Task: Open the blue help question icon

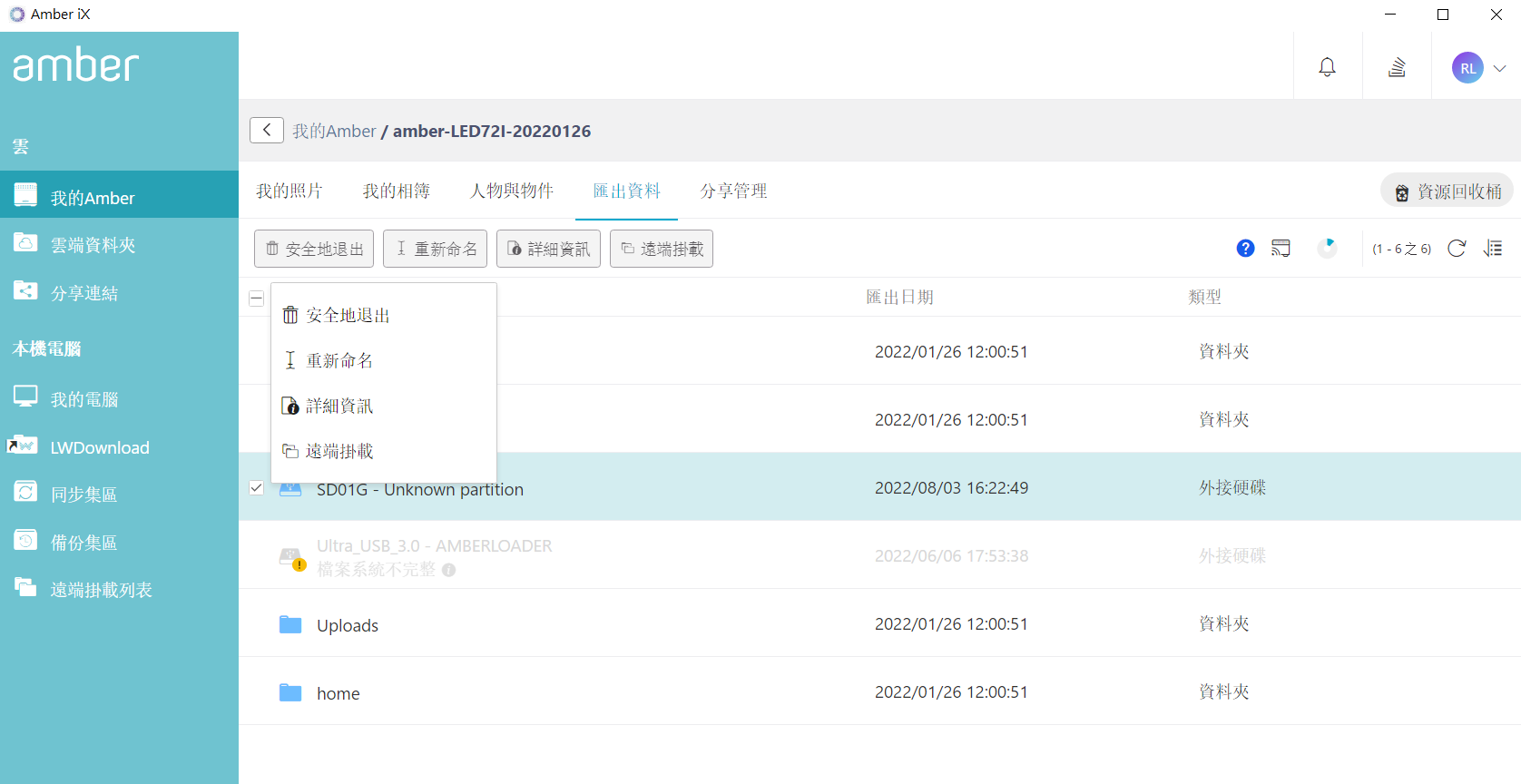Action: [x=1245, y=248]
